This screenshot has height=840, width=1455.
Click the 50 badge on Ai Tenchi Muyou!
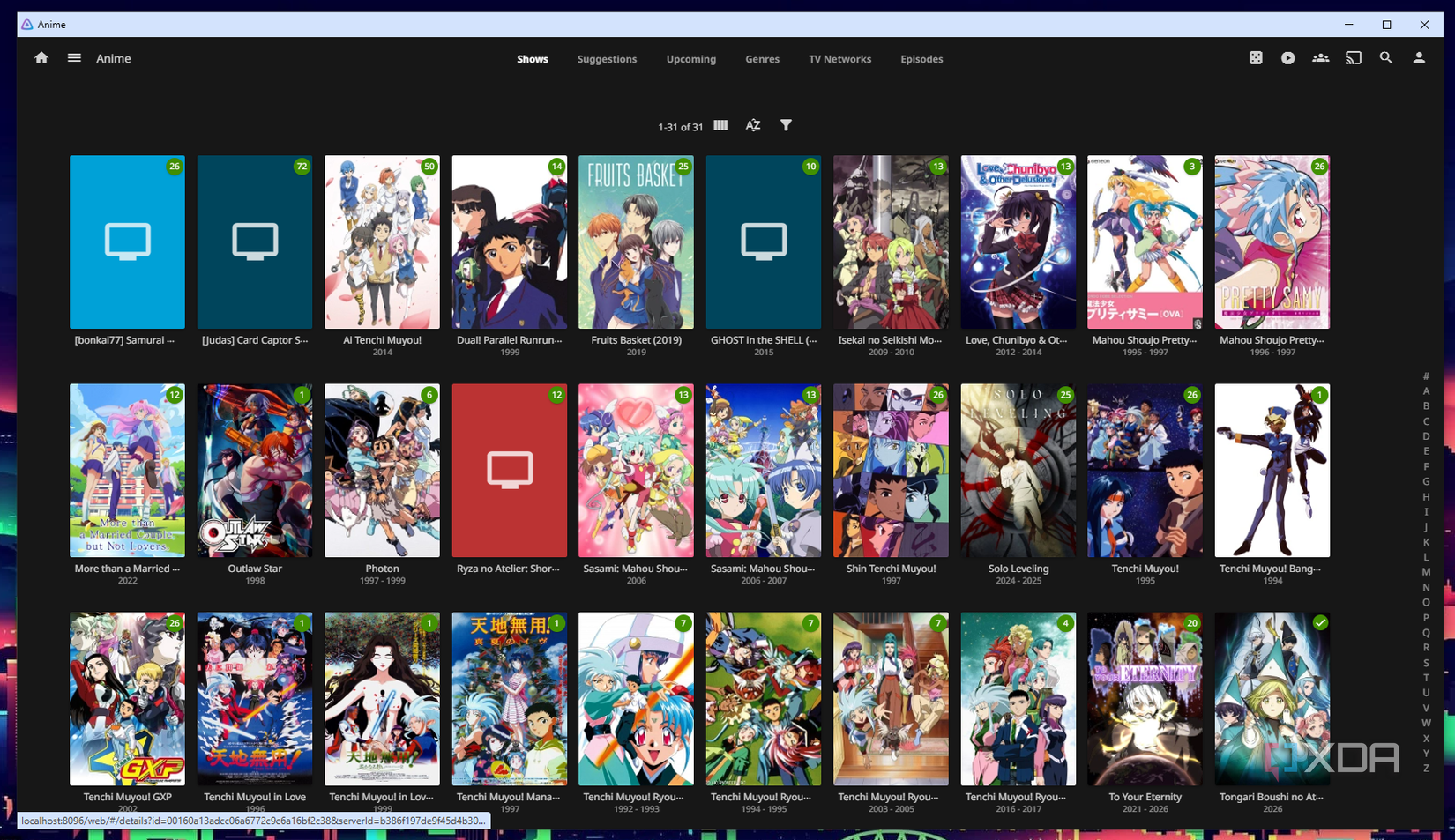coord(429,166)
